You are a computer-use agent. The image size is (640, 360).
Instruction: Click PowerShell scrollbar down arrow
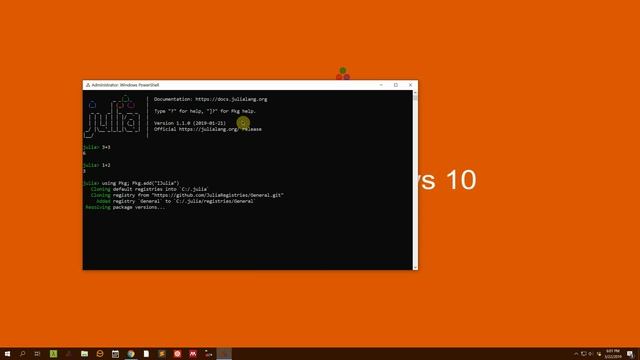[415, 267]
